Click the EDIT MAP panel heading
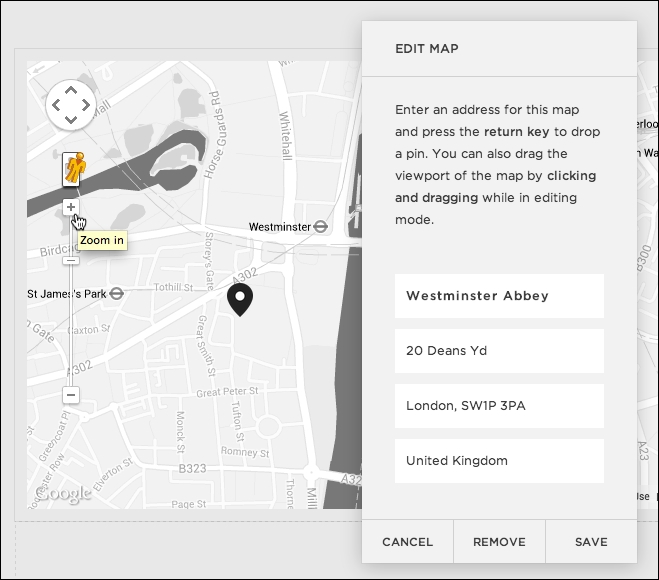659x580 pixels. (427, 49)
